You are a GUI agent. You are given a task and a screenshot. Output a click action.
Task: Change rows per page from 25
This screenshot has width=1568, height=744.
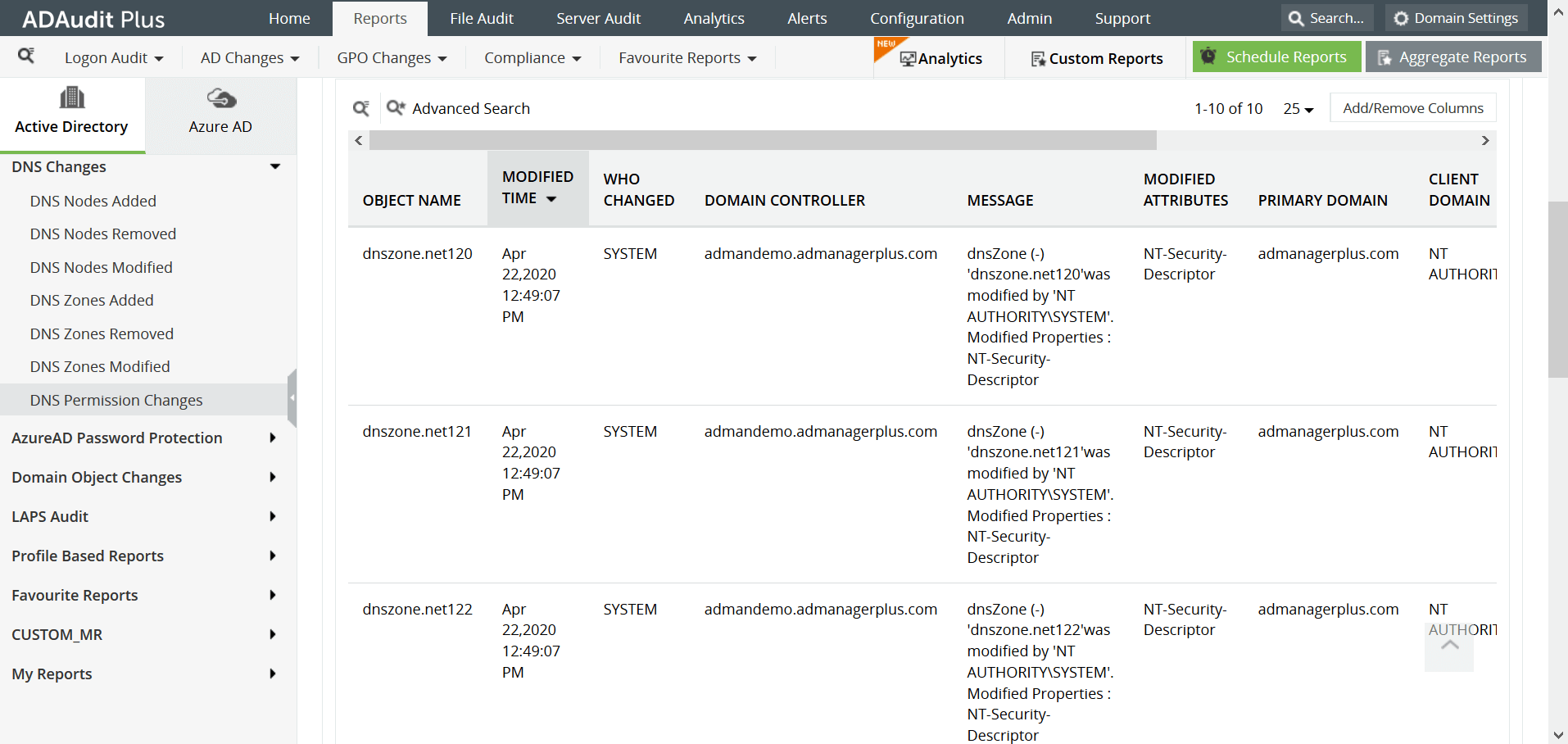click(1298, 108)
